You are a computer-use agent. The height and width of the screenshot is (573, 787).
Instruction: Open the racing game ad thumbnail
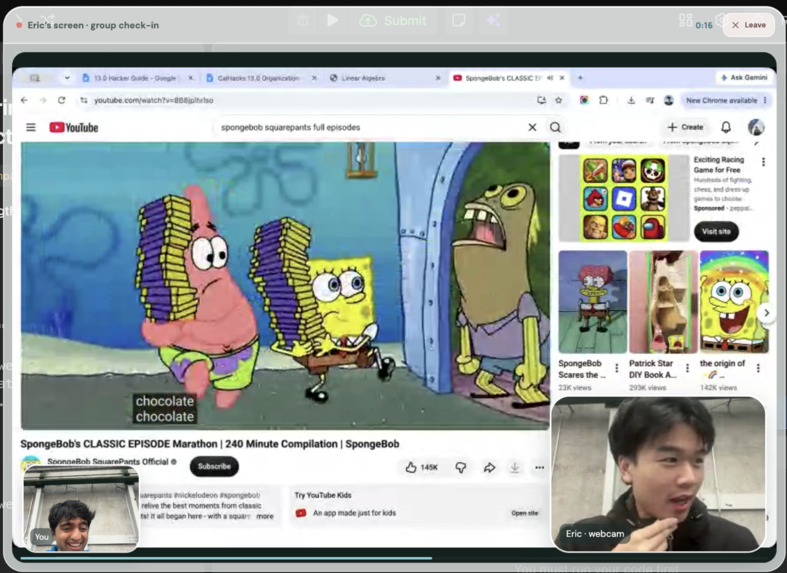pos(624,198)
